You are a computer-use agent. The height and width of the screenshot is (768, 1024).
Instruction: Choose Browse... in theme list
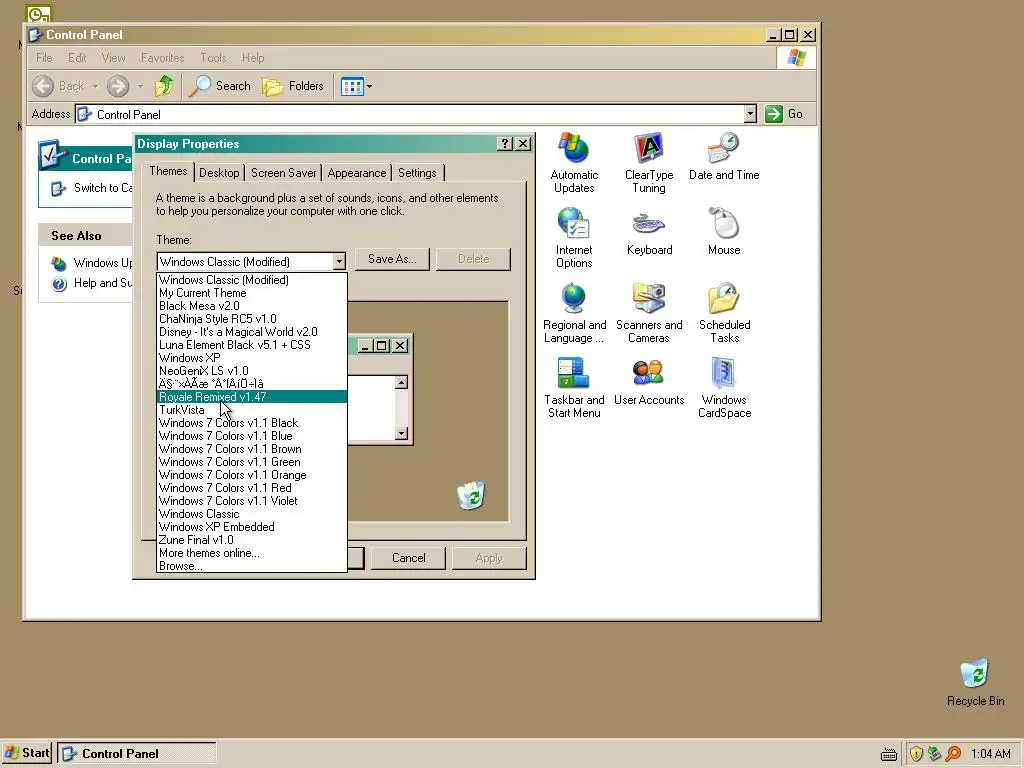pyautogui.click(x=251, y=566)
